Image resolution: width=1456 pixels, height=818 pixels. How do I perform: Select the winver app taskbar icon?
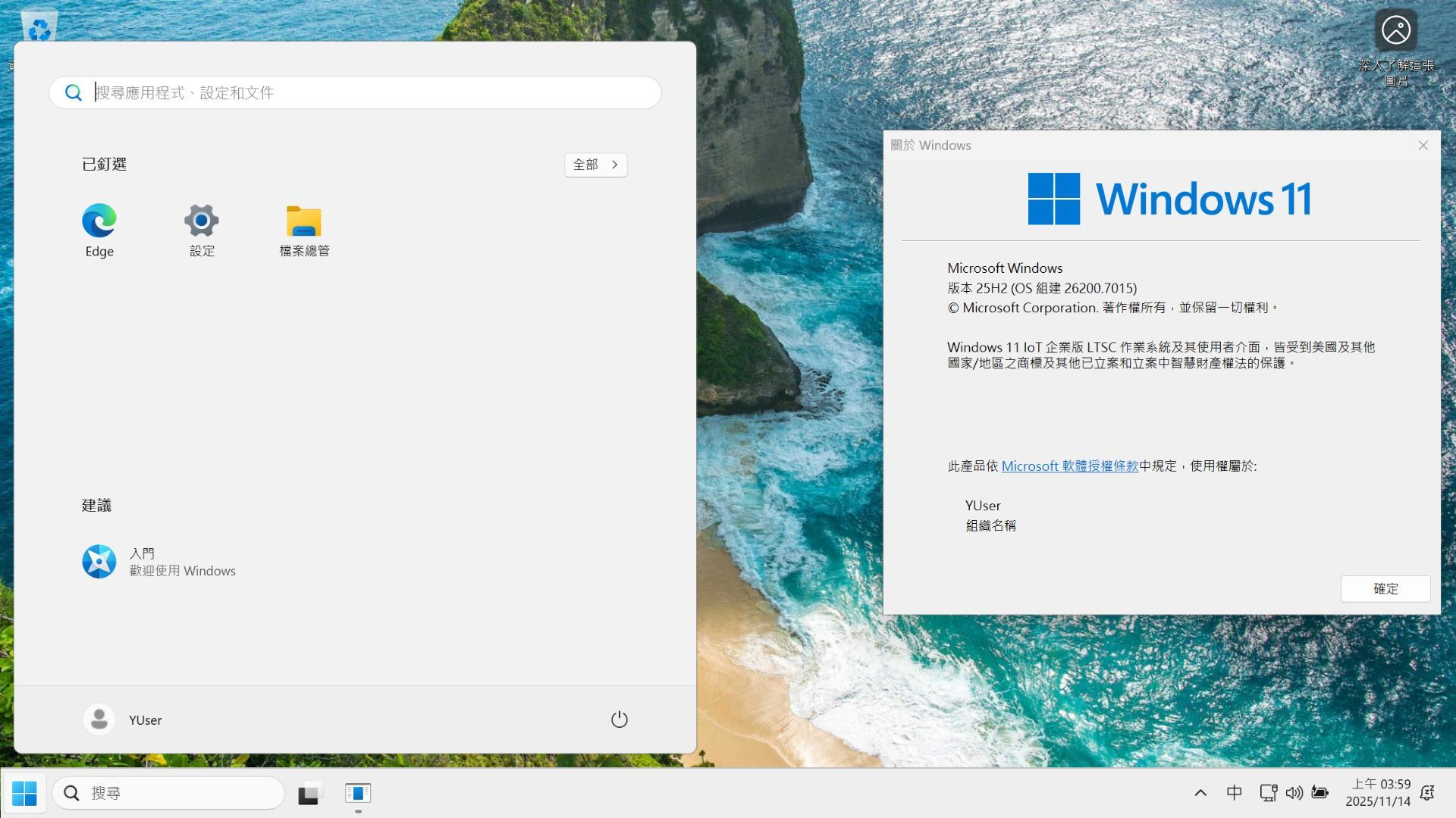358,793
